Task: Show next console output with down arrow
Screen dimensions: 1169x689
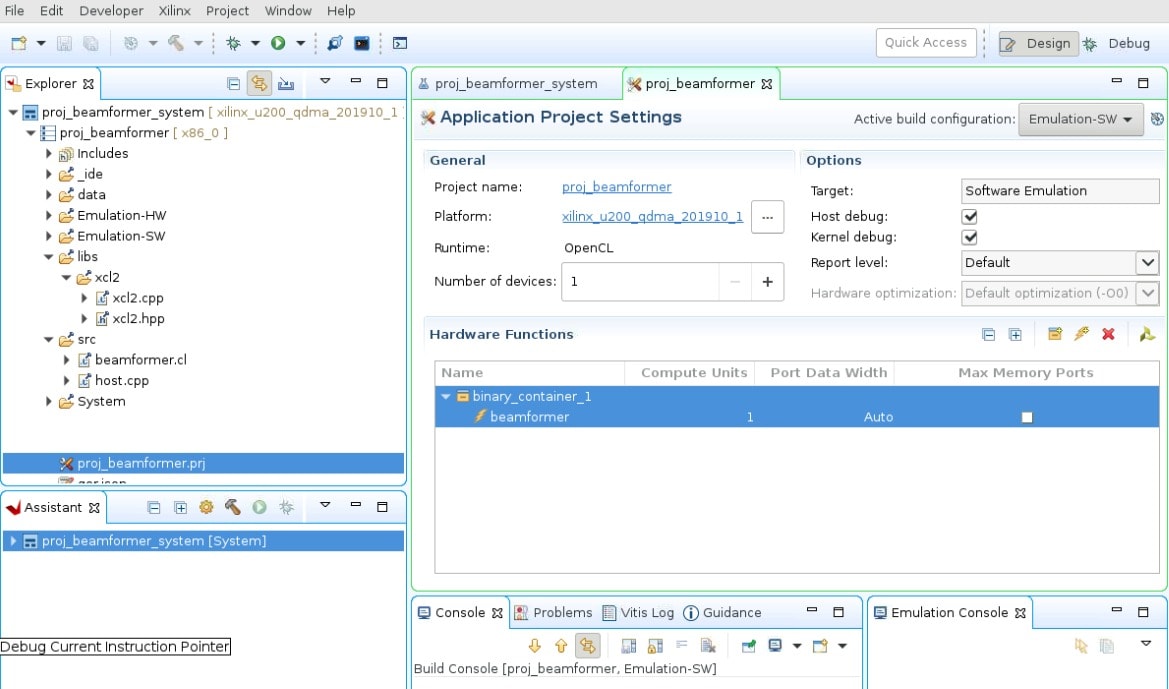Action: (535, 646)
